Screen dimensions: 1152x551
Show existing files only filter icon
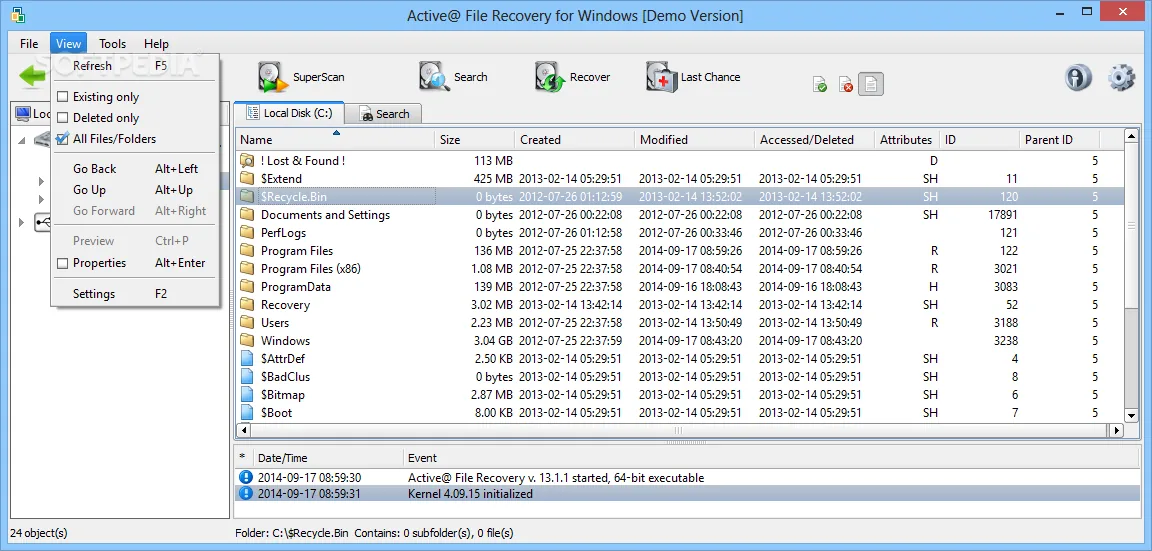click(821, 85)
